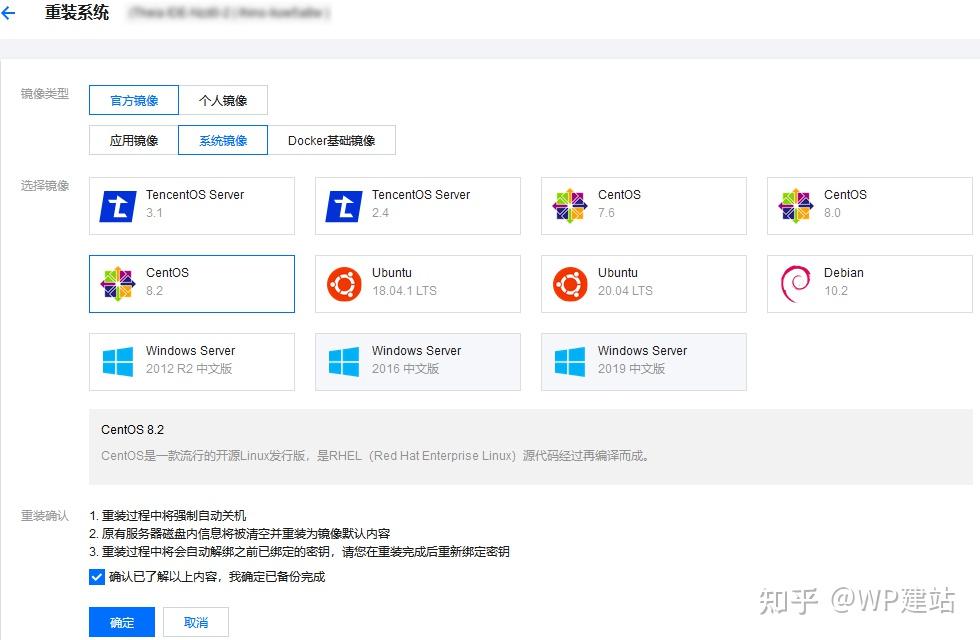The image size is (980, 640).
Task: Pick the Ubuntu 20.04 LTS logo
Action: click(x=570, y=284)
